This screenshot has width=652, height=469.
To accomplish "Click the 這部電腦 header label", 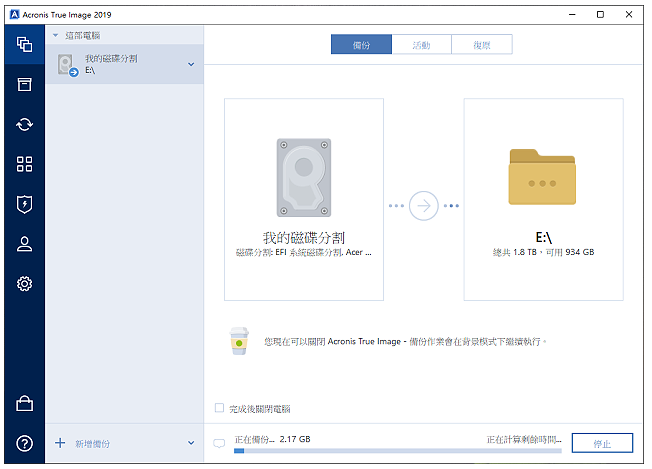I will click(x=83, y=36).
